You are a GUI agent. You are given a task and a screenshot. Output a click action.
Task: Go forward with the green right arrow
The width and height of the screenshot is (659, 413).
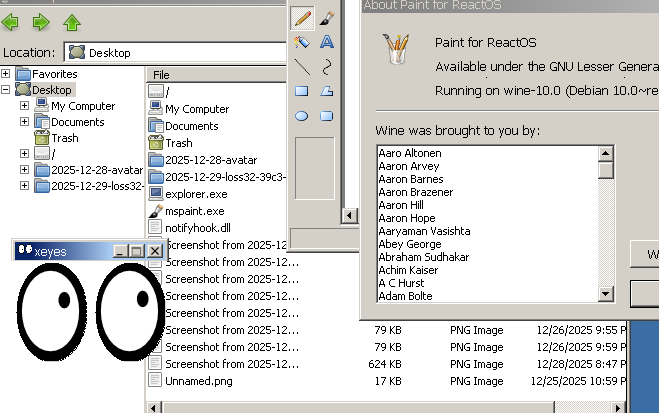point(41,22)
